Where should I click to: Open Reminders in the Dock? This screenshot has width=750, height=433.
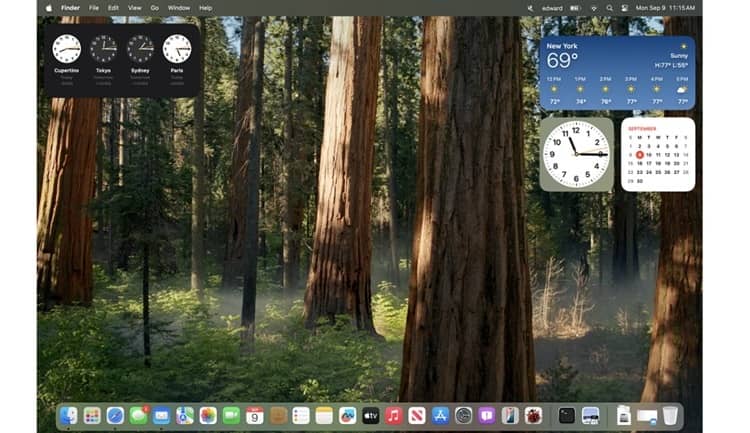pos(301,416)
